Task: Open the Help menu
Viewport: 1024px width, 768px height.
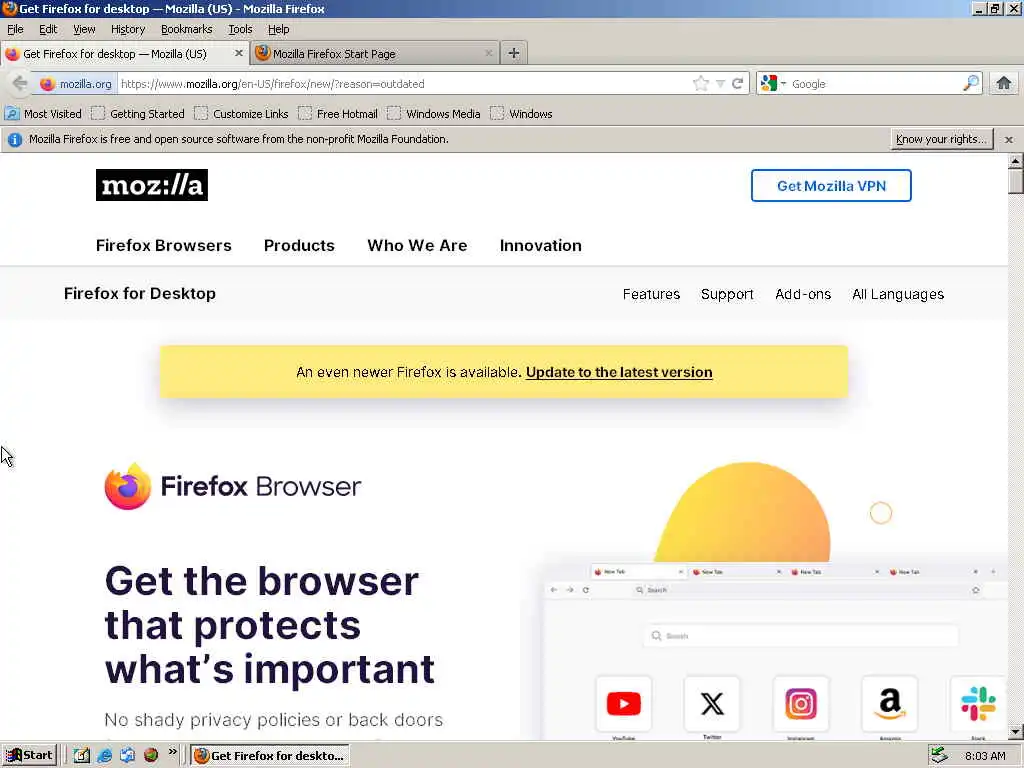Action: point(279,29)
